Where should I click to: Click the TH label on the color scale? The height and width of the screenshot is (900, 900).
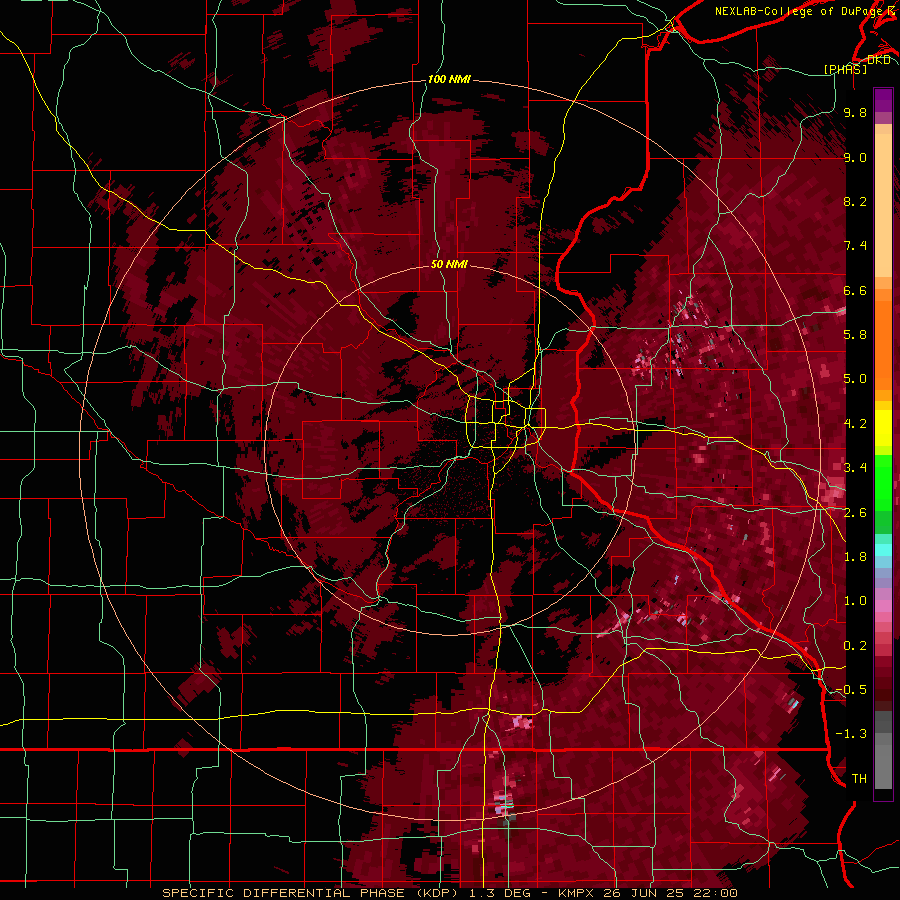[859, 778]
